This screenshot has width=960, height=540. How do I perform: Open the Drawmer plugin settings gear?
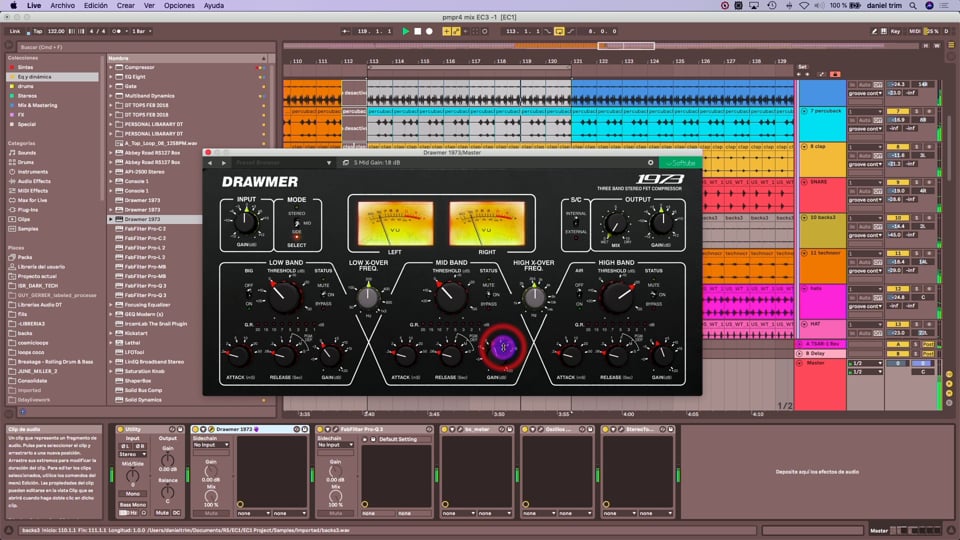(x=650, y=163)
